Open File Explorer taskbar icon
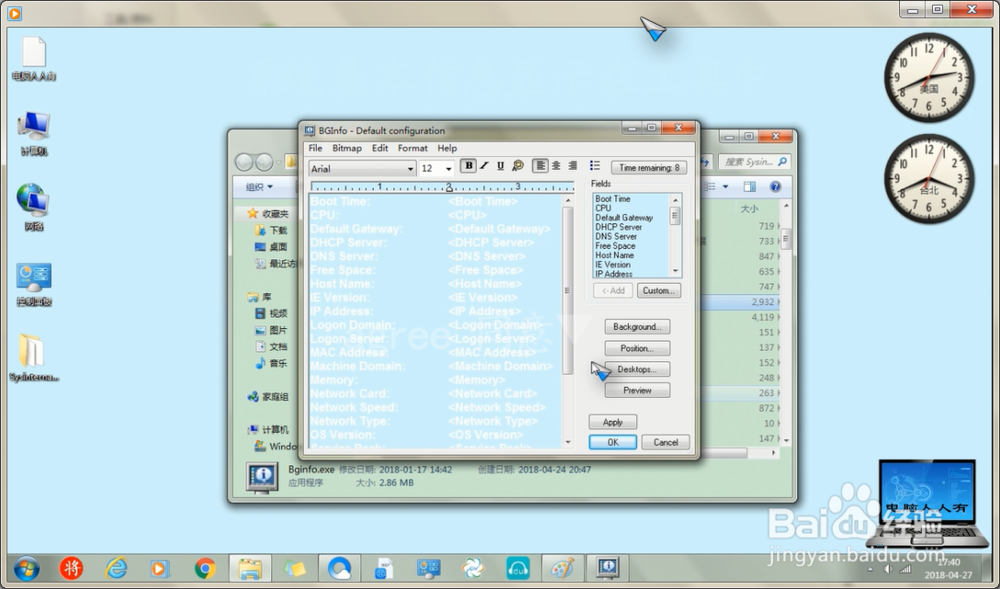Screen dimensions: 1000x589 [250, 569]
